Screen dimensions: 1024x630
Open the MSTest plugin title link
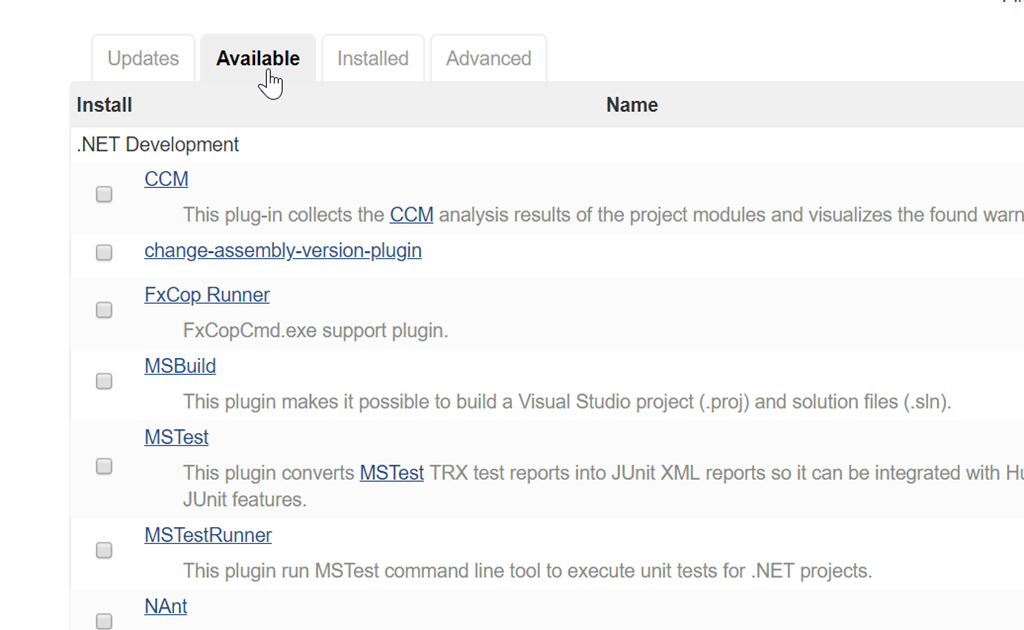[x=176, y=438]
